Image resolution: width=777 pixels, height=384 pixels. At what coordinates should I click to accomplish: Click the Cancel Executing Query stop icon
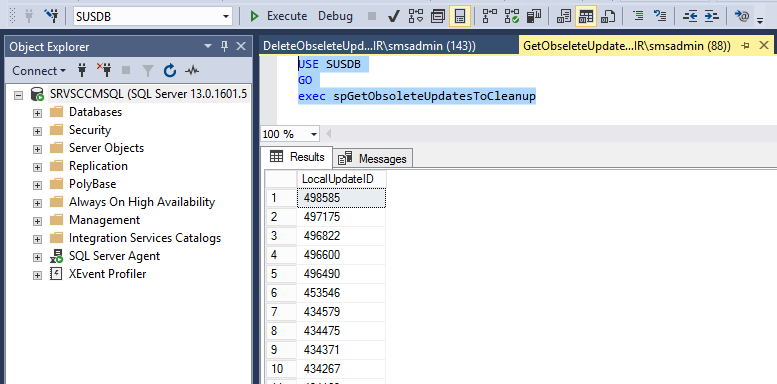point(372,16)
